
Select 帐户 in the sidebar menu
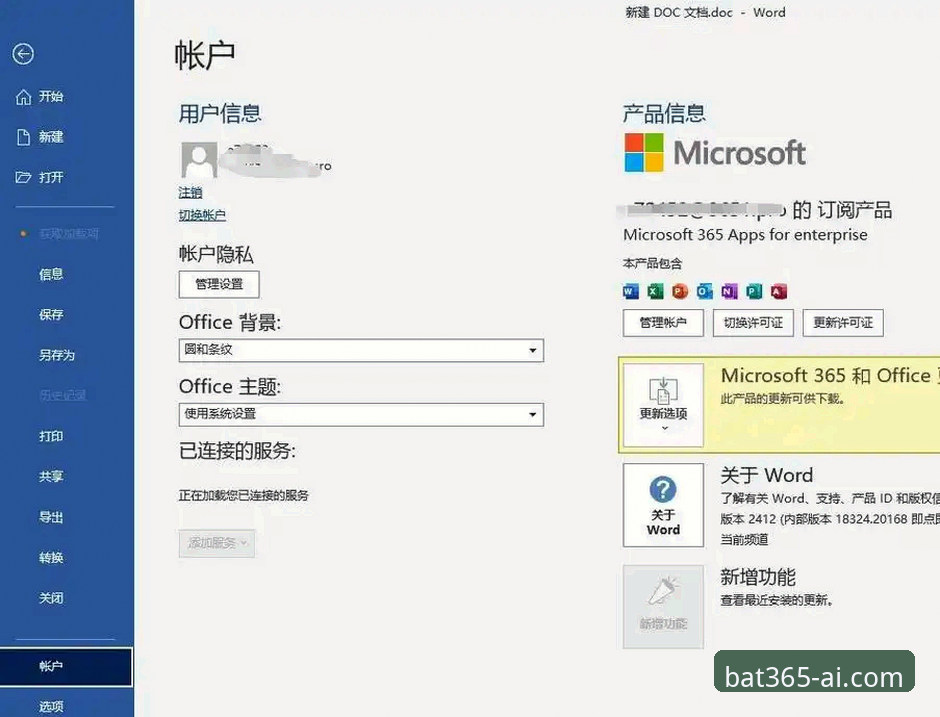click(66, 666)
